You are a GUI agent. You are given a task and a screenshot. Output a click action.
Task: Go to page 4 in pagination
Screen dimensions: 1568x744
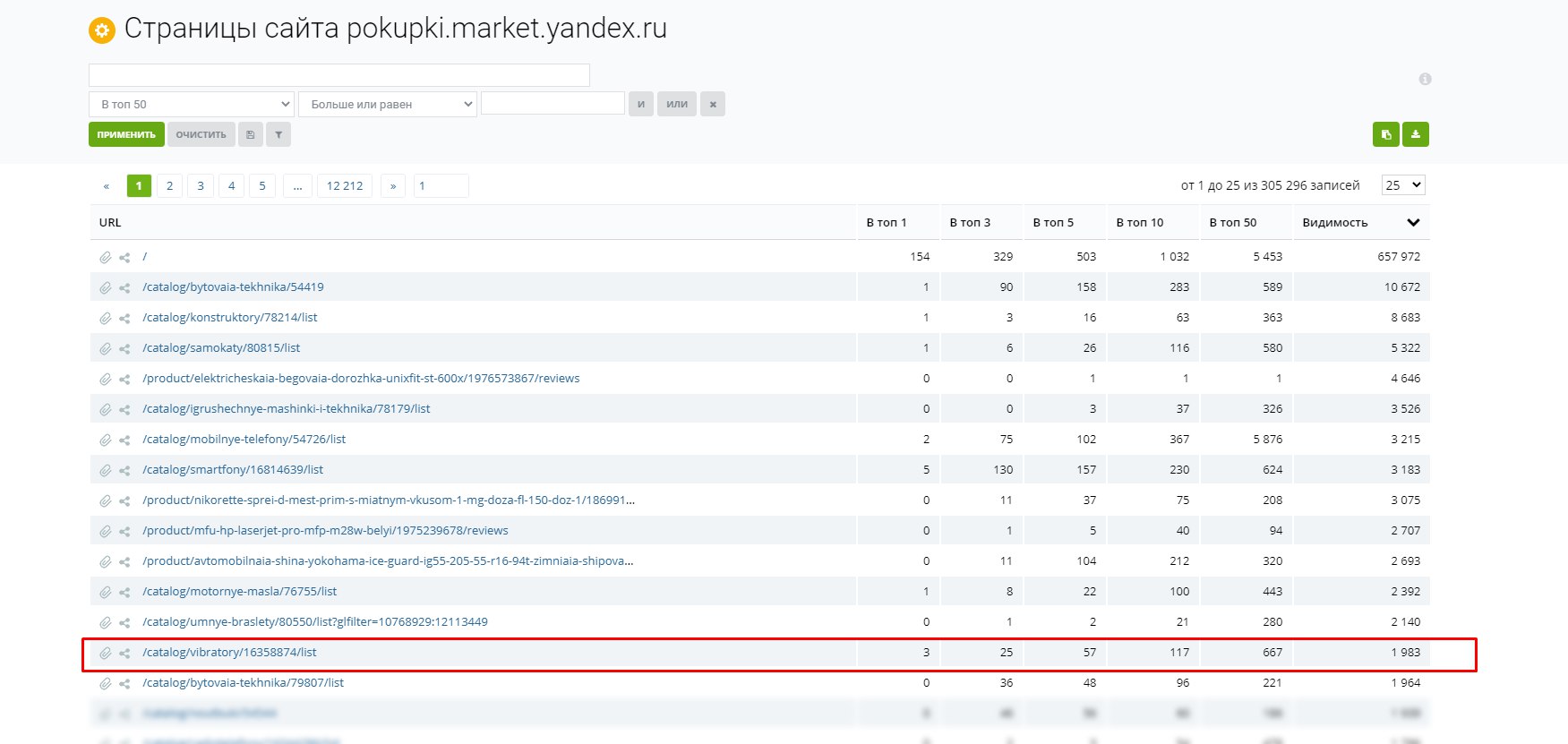click(x=231, y=185)
